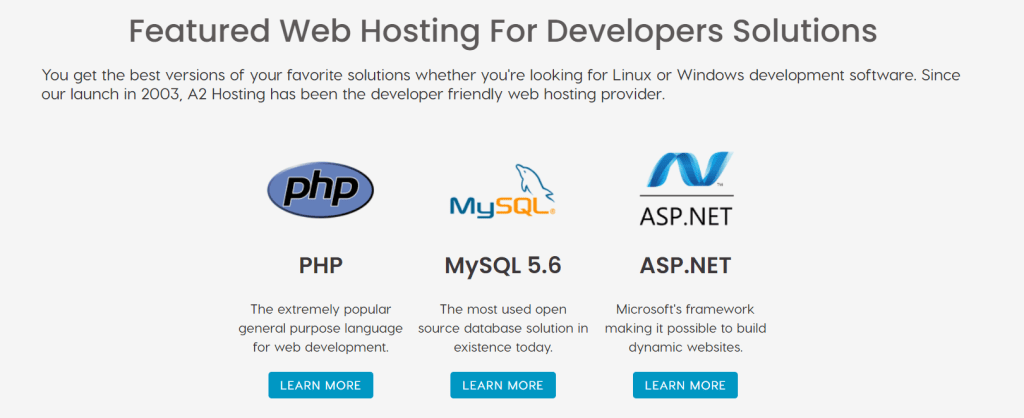Click the 'most used open source database' description

coord(503,328)
